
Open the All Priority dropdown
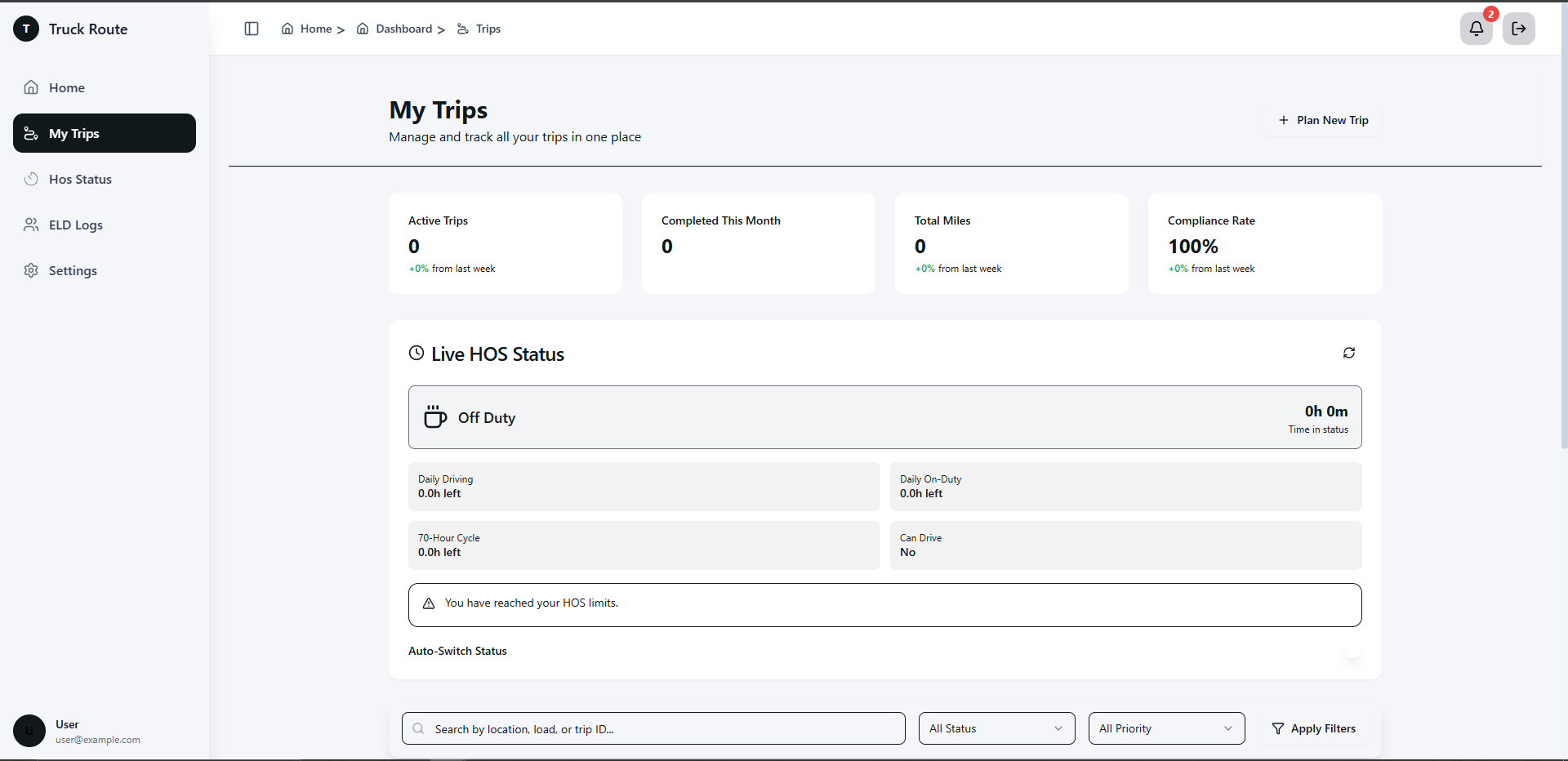coord(1166,728)
